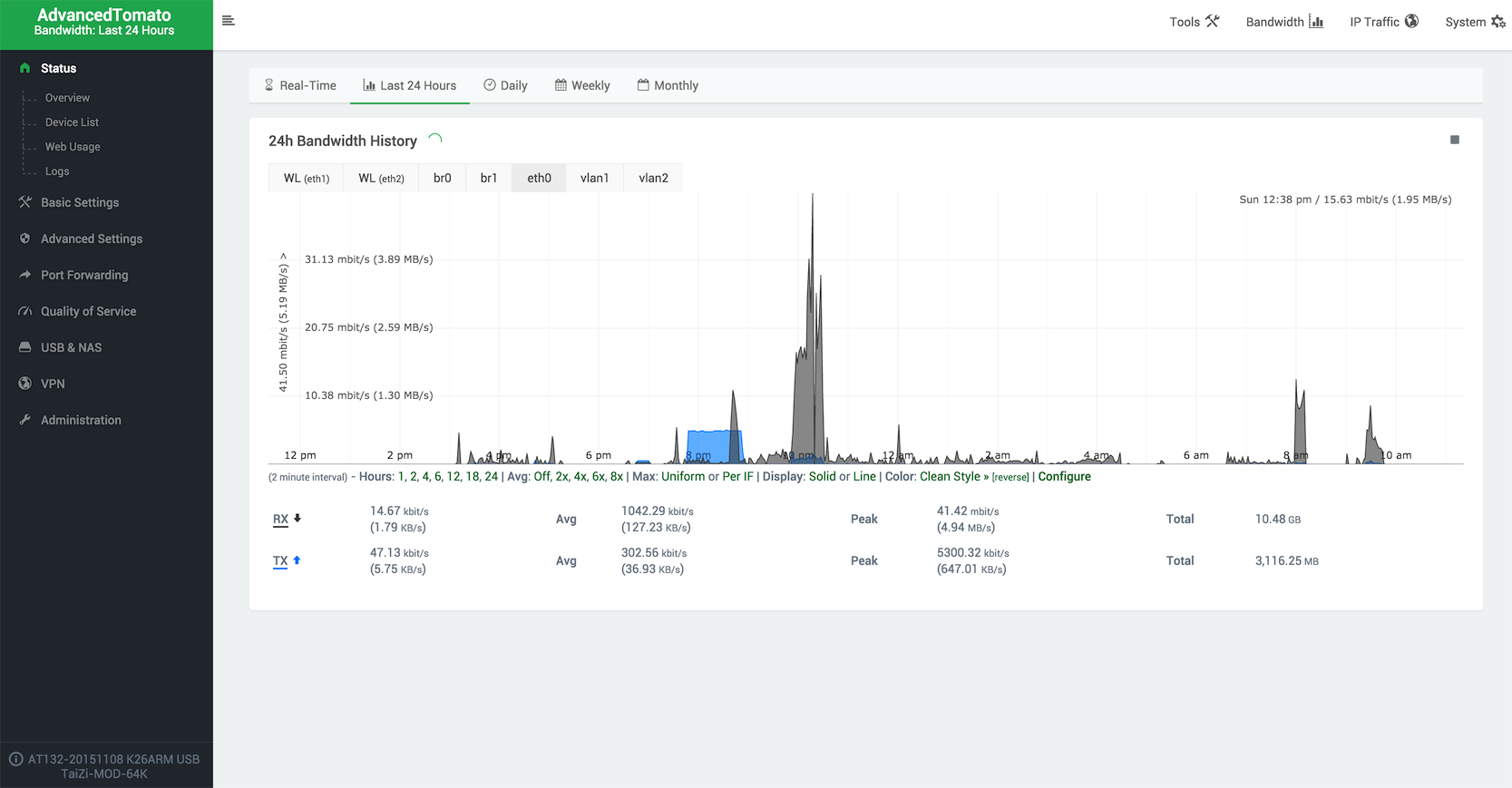The height and width of the screenshot is (788, 1512).
Task: Toggle the sidebar hamburger menu icon
Action: tap(229, 21)
